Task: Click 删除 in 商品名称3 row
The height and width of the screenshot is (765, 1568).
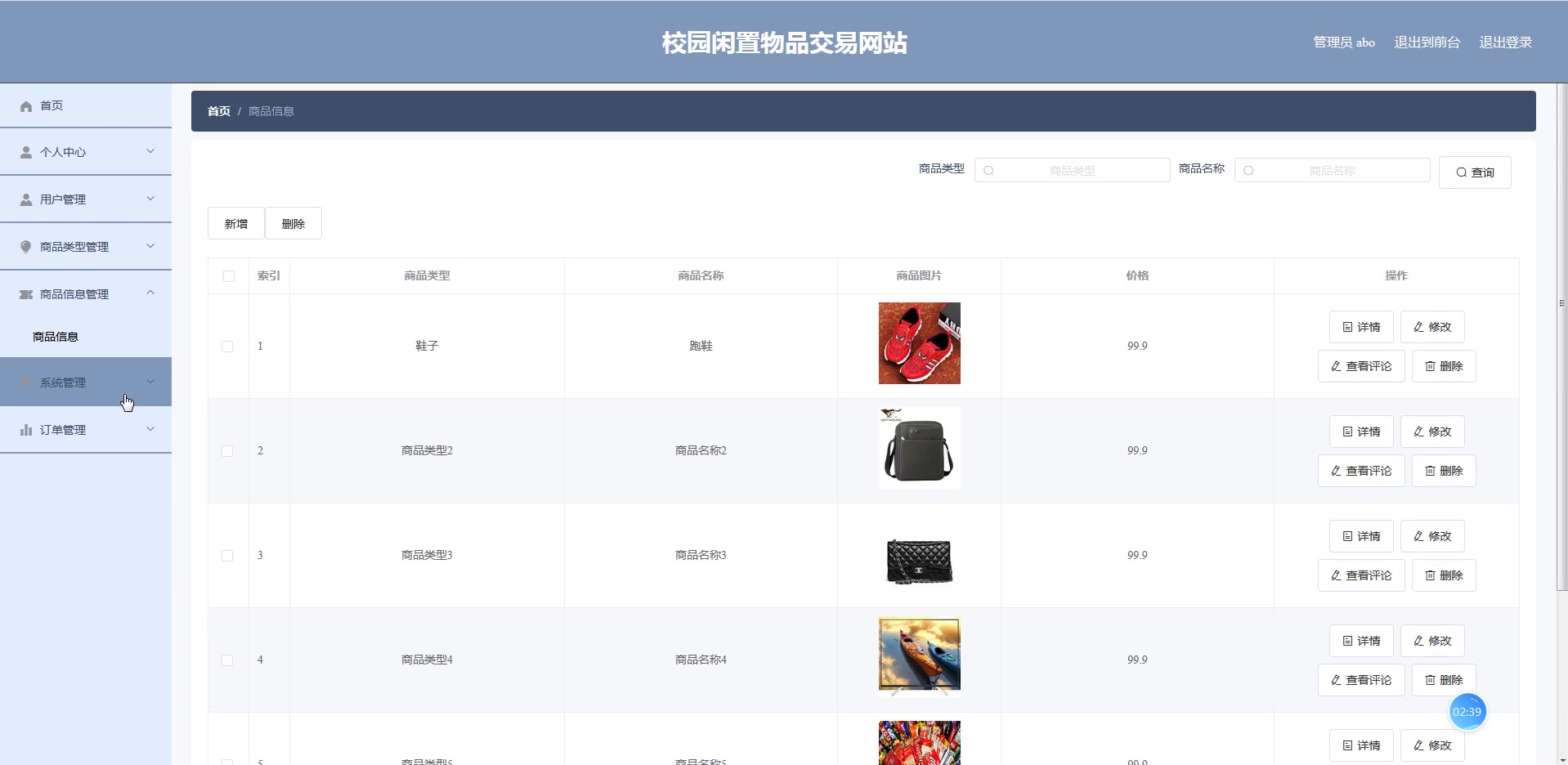Action: point(1444,575)
